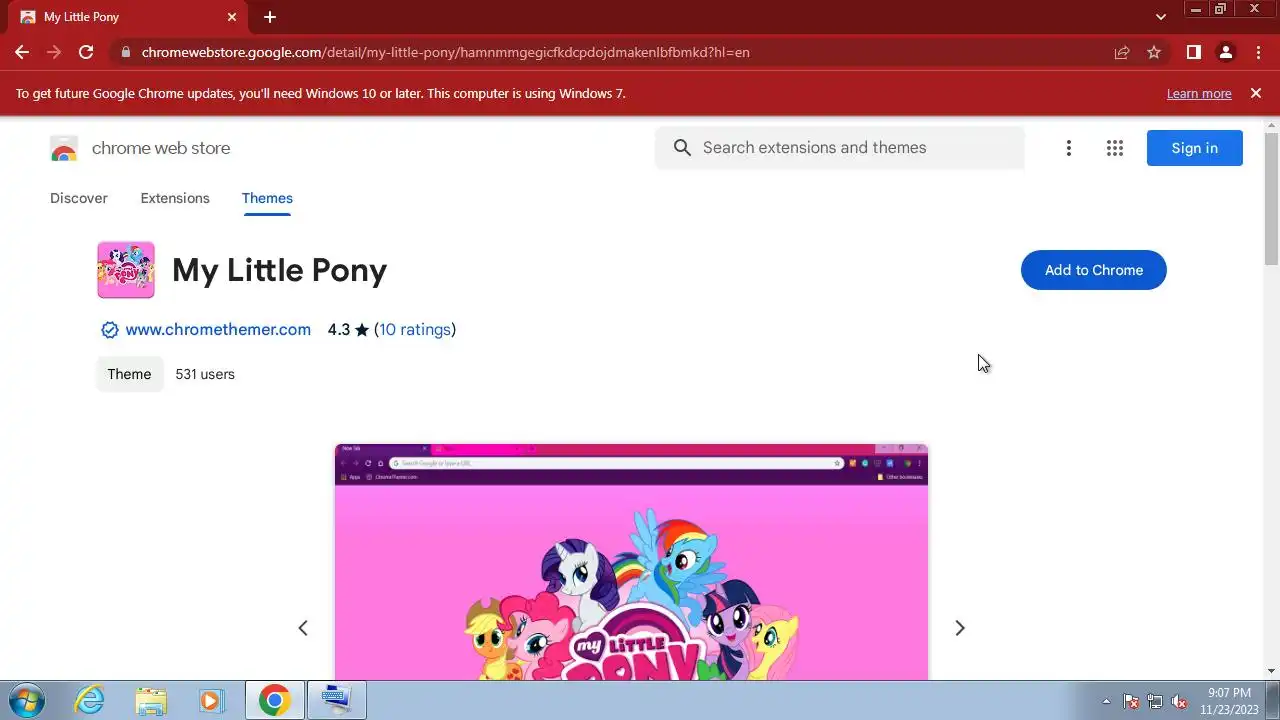The image size is (1280, 720).
Task: Click the scrollbar down arrow
Action: tap(1272, 671)
